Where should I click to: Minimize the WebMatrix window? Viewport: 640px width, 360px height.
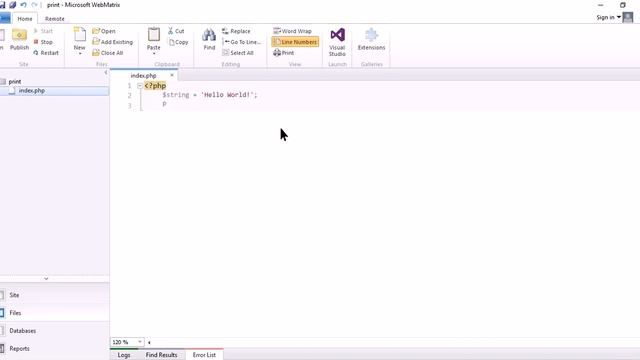tap(600, 5)
